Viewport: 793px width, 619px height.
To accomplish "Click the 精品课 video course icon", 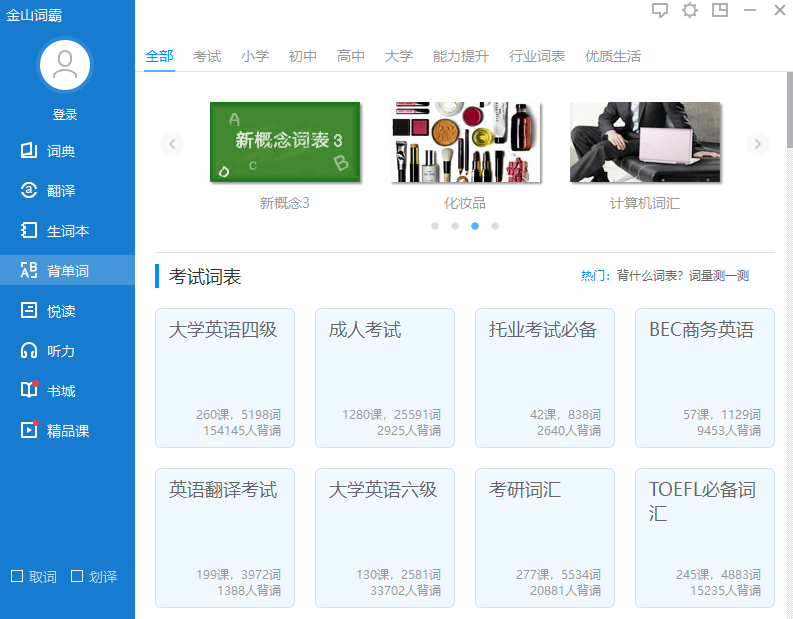I will coord(29,431).
